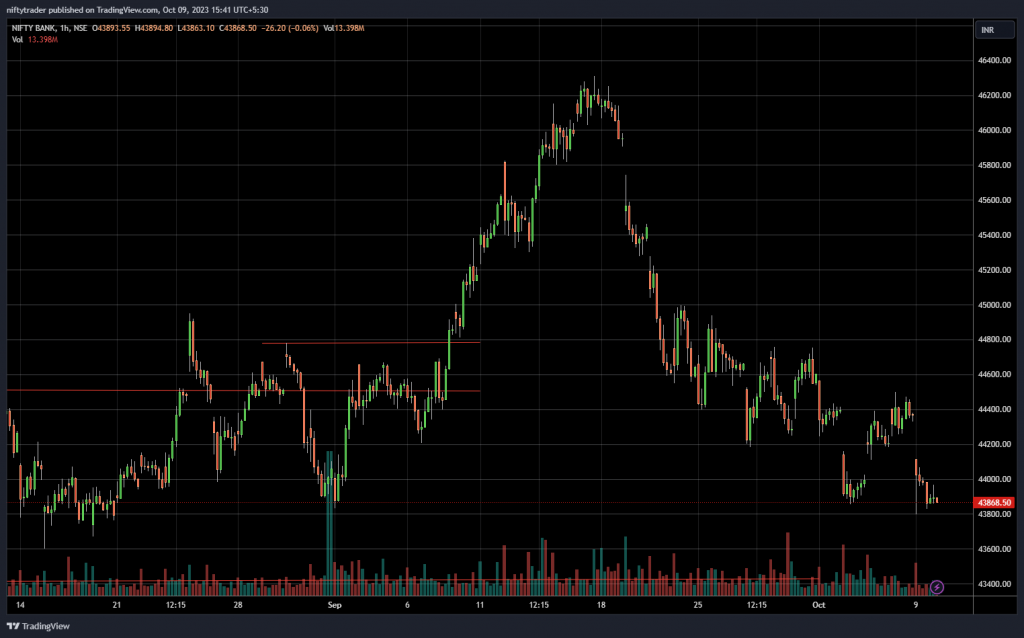Click the change value -26.20 (-0.06%)
The image size is (1024, 638).
point(289,28)
